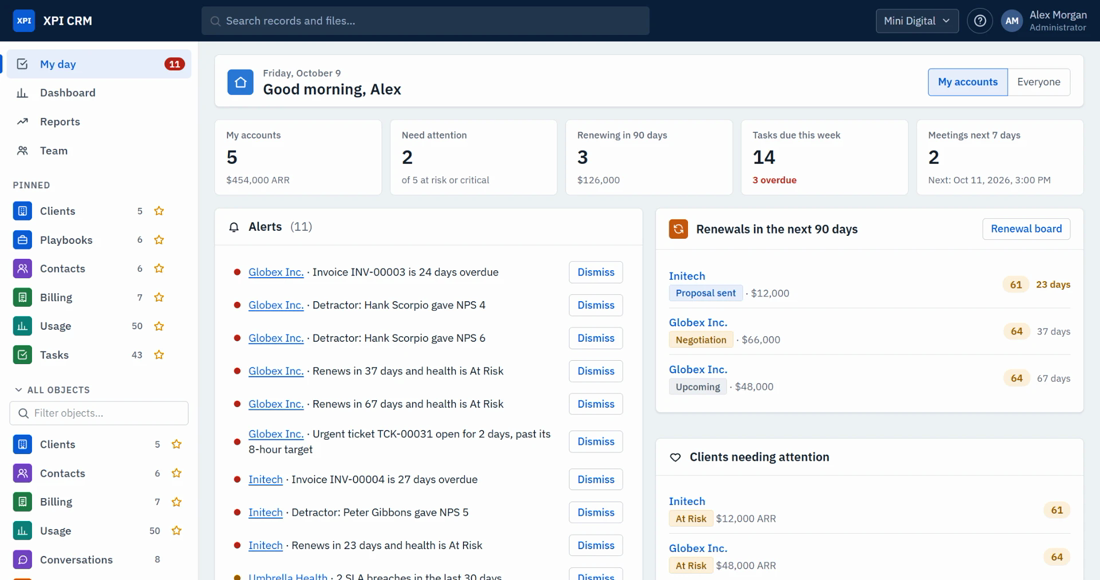The height and width of the screenshot is (580, 1100).
Task: Click the pinned Contacts people icon
Action: click(22, 269)
